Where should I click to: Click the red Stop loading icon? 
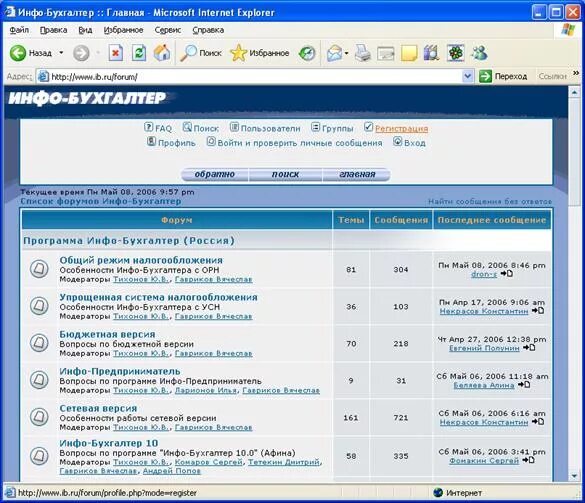point(116,53)
